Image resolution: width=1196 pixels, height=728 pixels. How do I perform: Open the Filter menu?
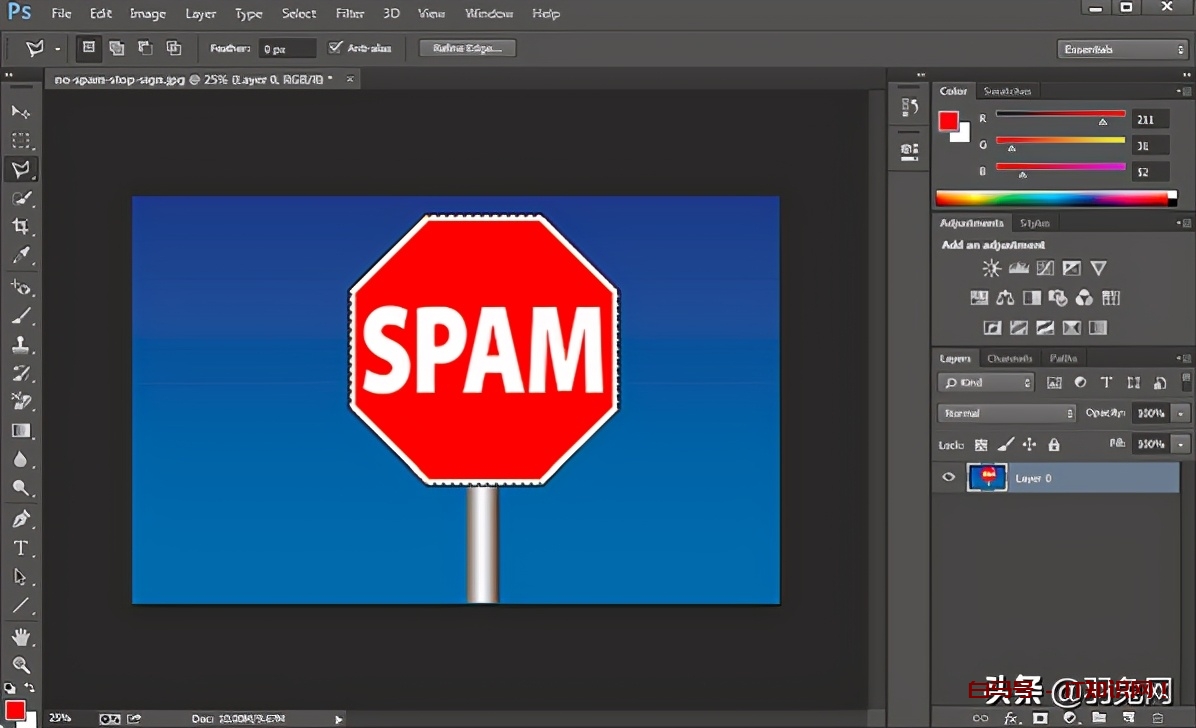coord(349,14)
